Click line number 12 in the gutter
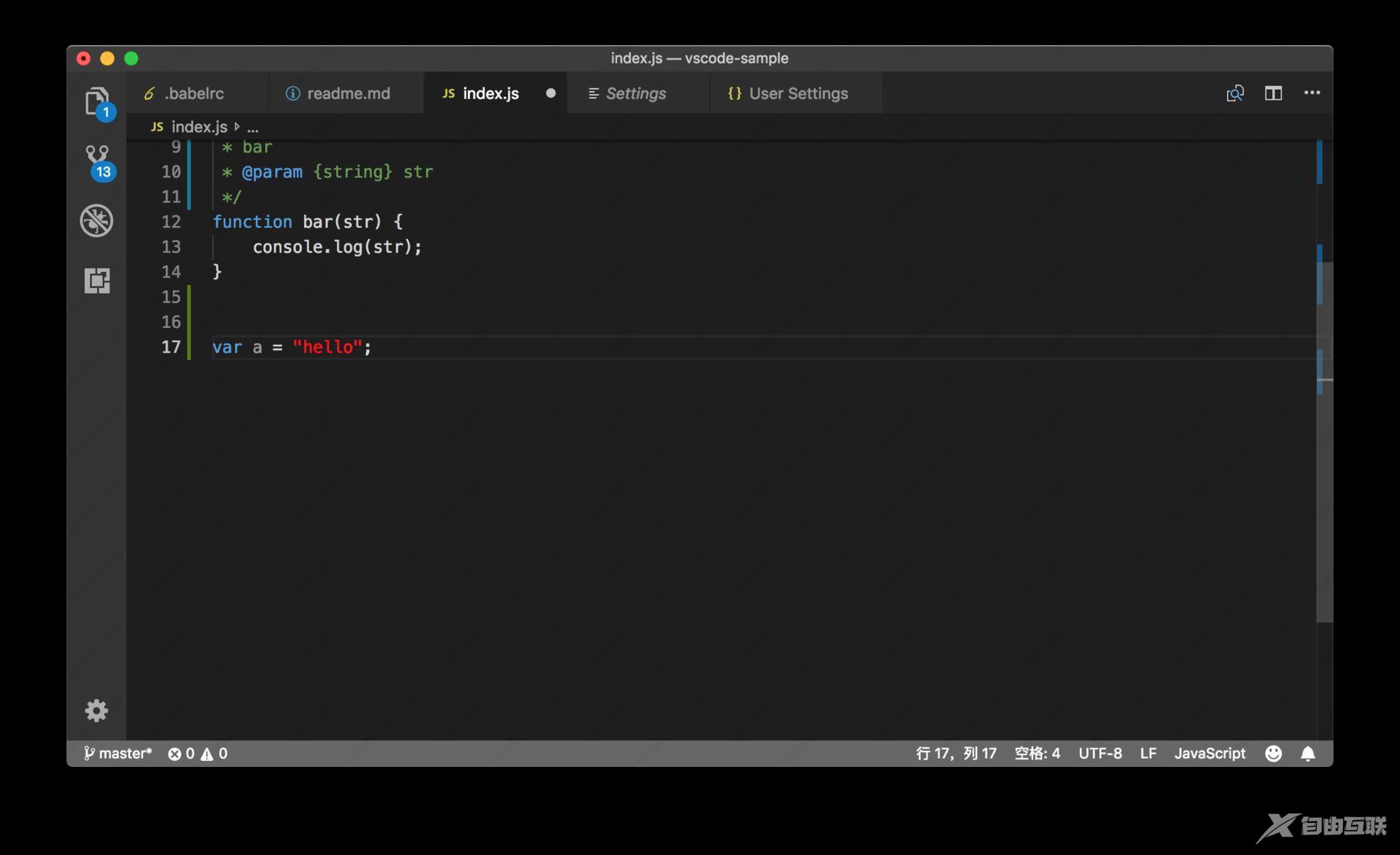Image resolution: width=1400 pixels, height=855 pixels. 171,222
